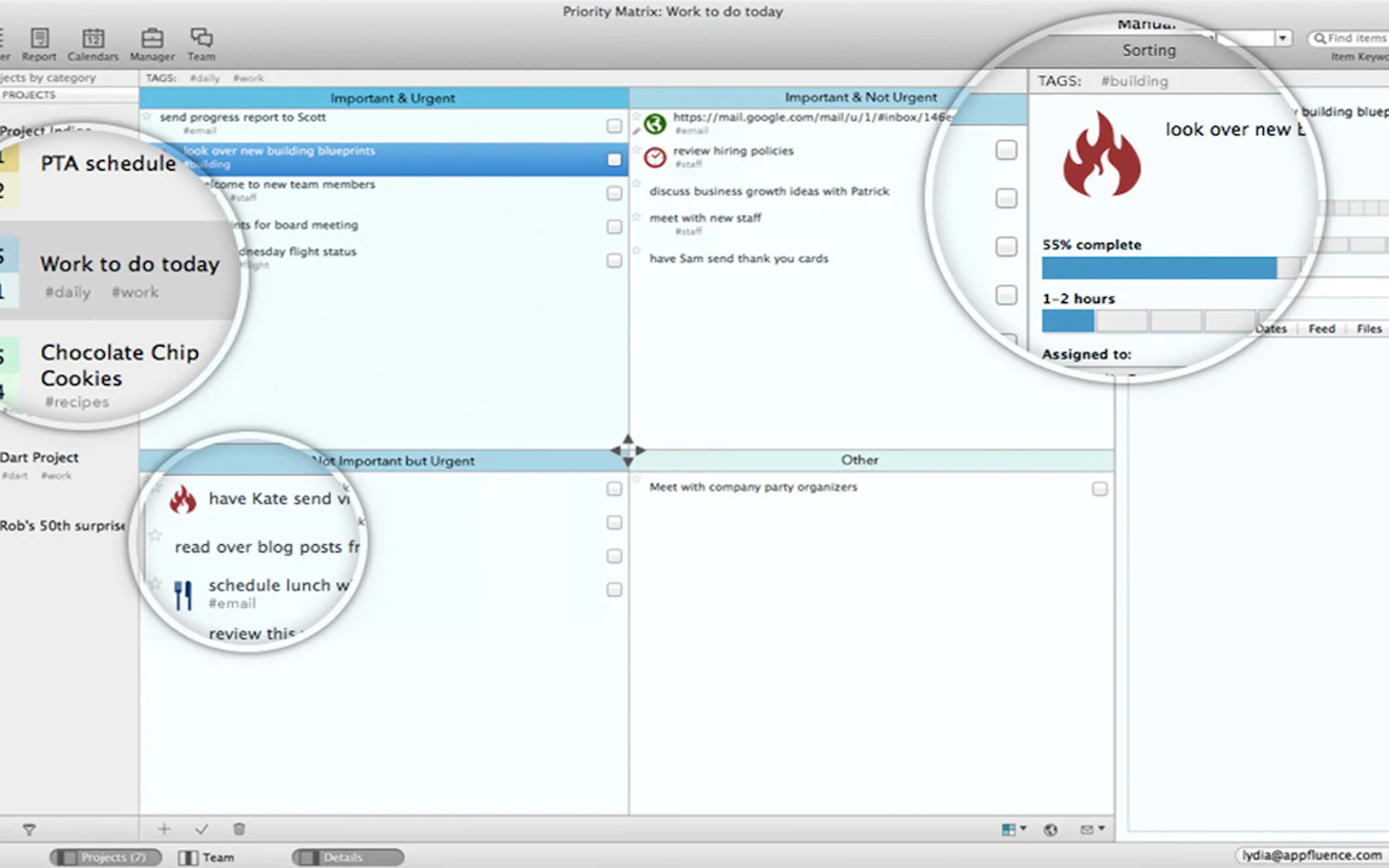Click the filter funnel icon
Image resolution: width=1389 pixels, height=868 pixels.
point(29,830)
